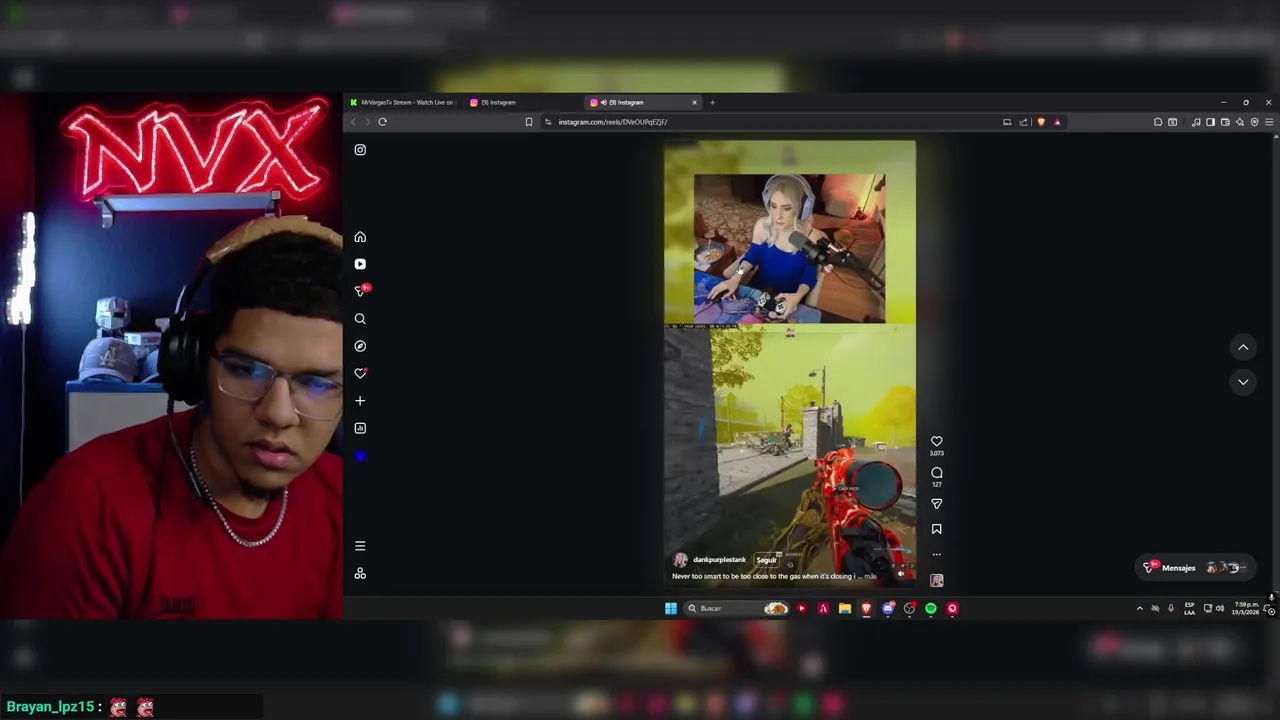Click the browser forward arrow
The image size is (1280, 720).
[x=367, y=122]
